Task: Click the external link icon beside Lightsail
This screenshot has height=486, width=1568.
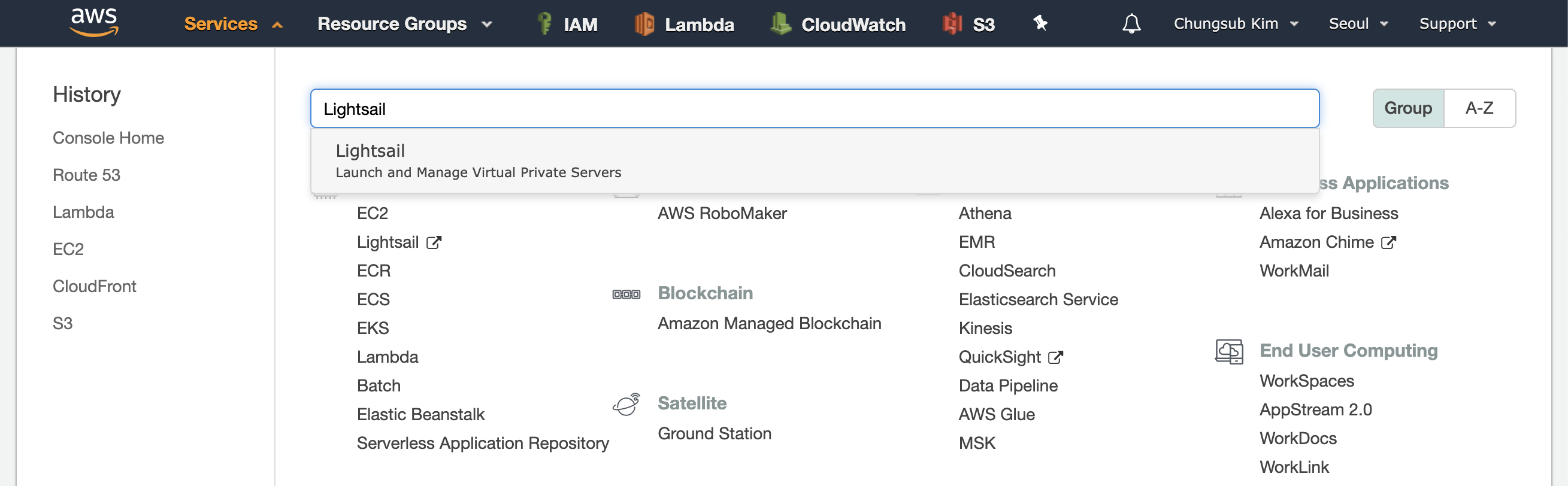Action: tap(434, 242)
